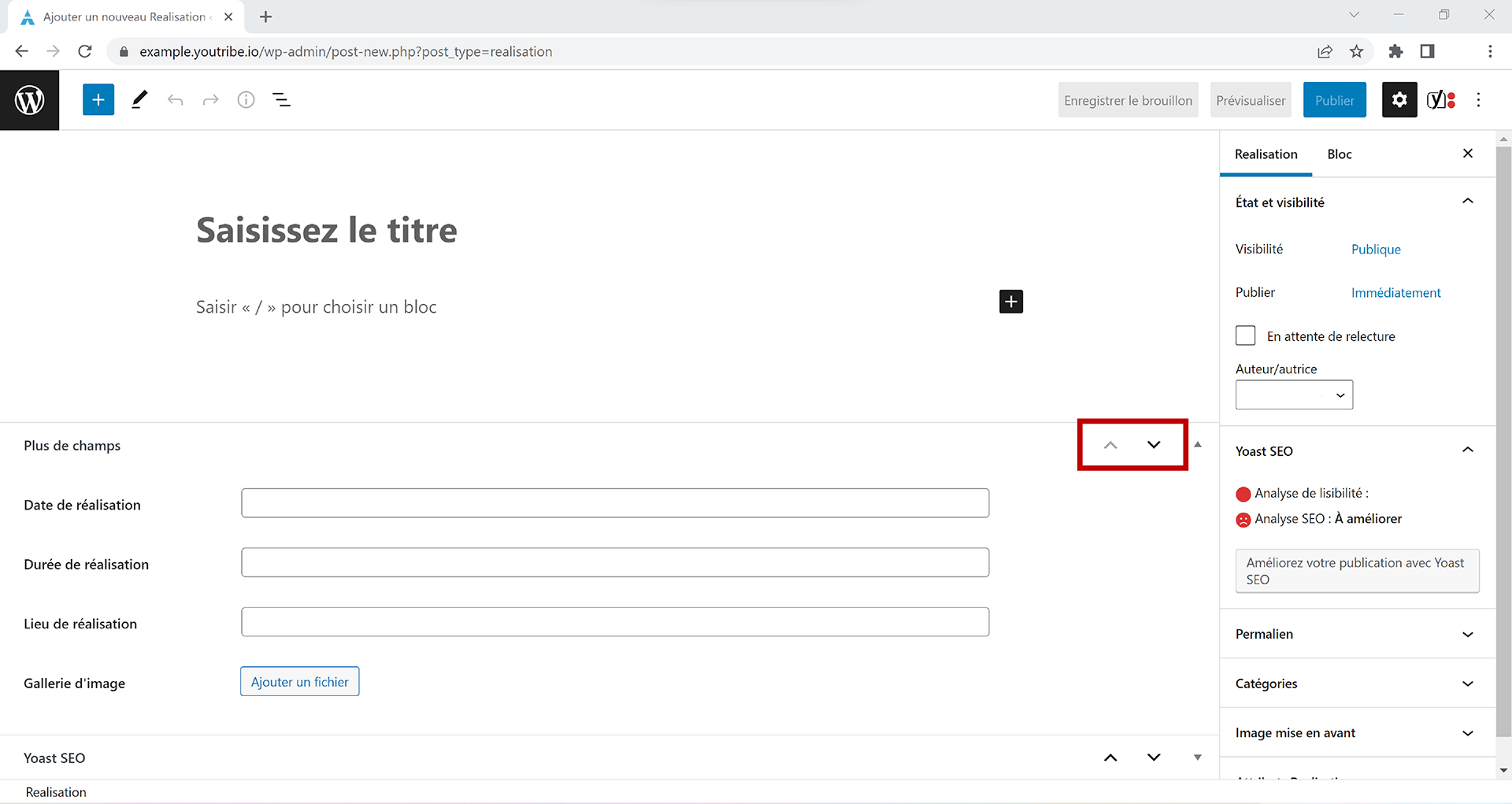Click the WordPress logo icon
This screenshot has width=1512, height=804.
(x=29, y=100)
